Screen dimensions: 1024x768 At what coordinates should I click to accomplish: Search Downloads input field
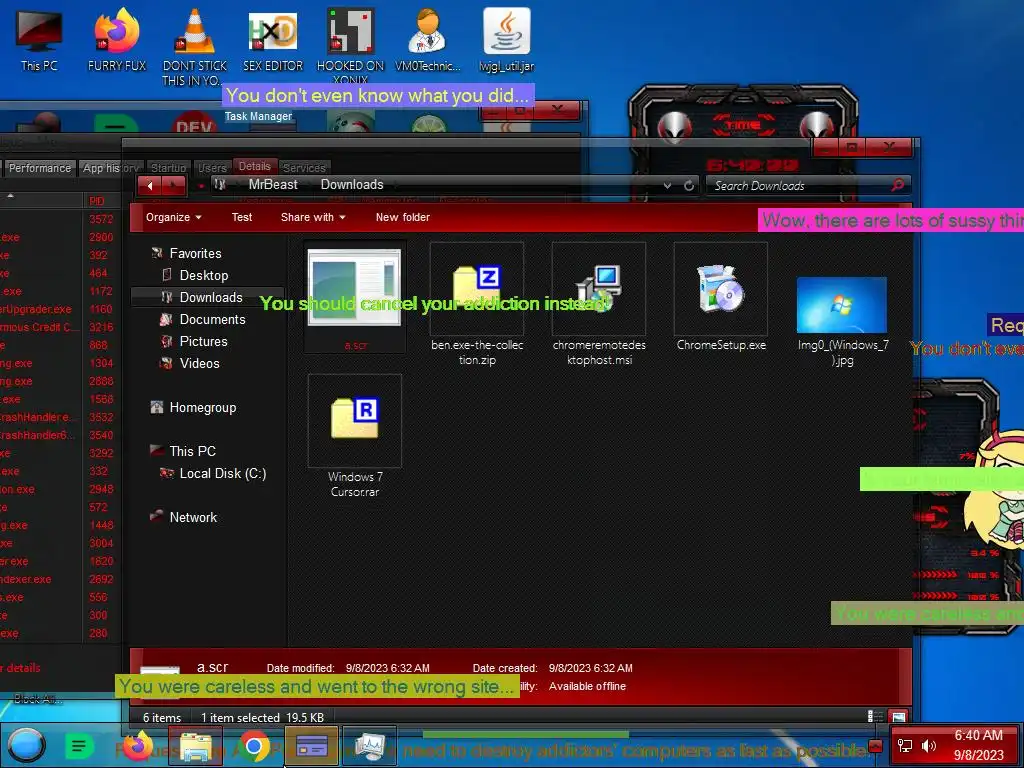click(x=801, y=185)
